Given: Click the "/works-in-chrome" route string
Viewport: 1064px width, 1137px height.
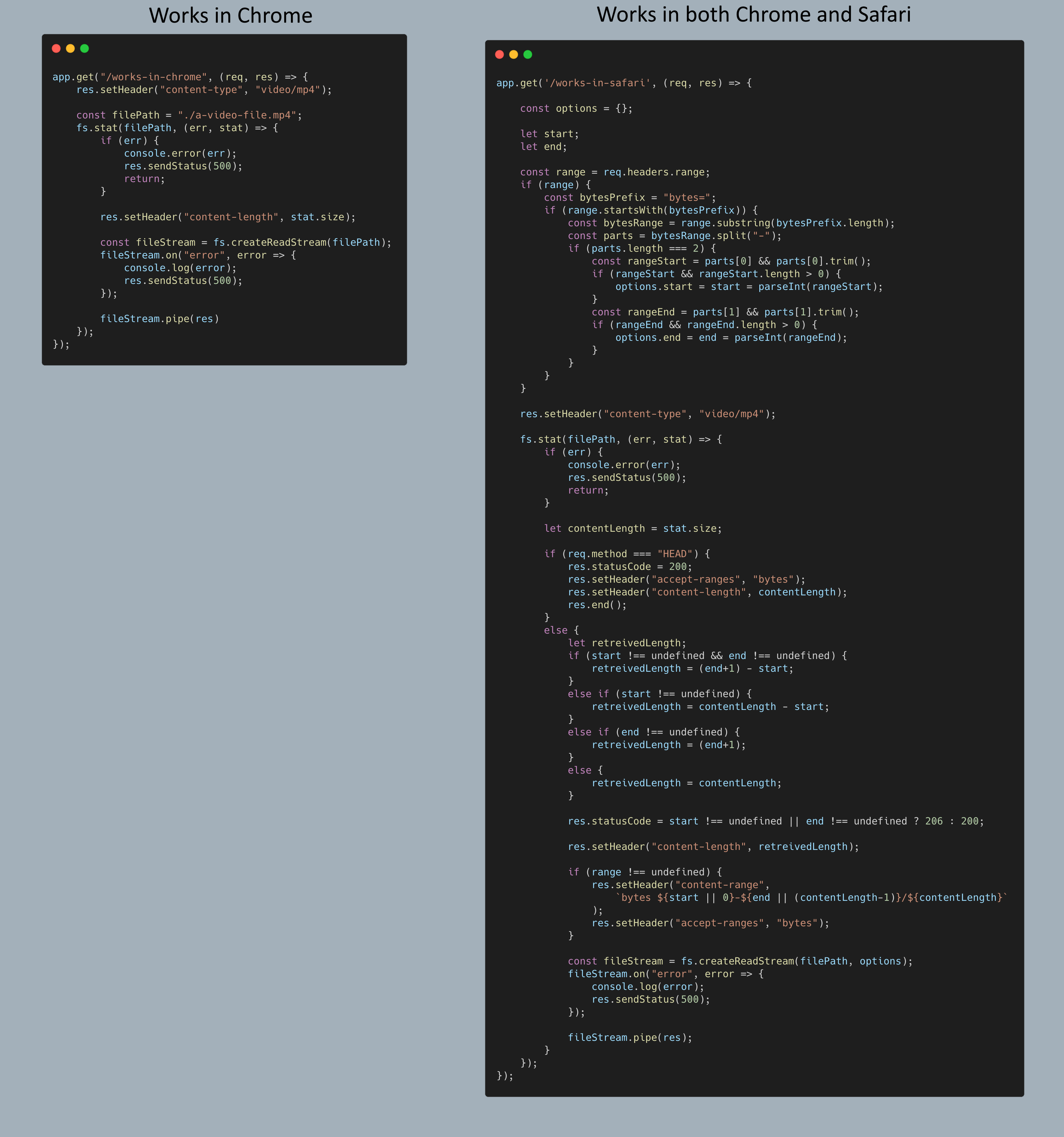Looking at the screenshot, I should coord(153,77).
